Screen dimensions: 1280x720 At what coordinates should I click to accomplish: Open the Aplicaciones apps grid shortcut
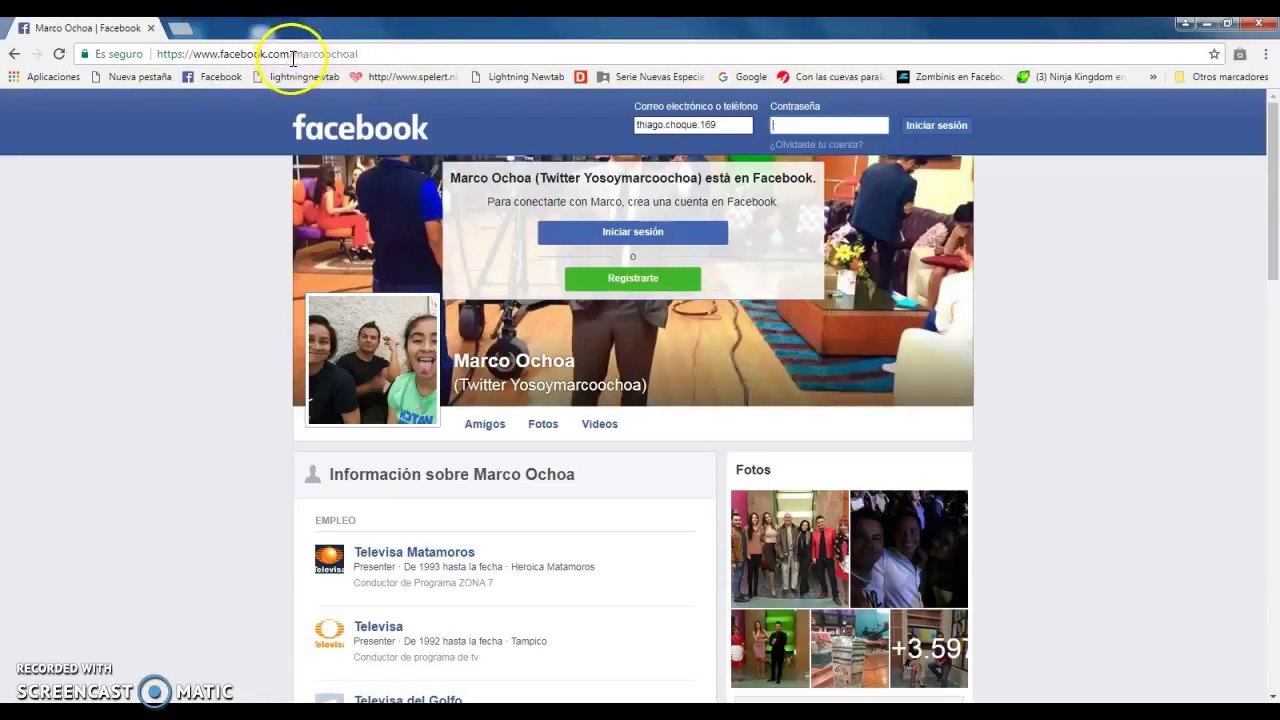[44, 77]
